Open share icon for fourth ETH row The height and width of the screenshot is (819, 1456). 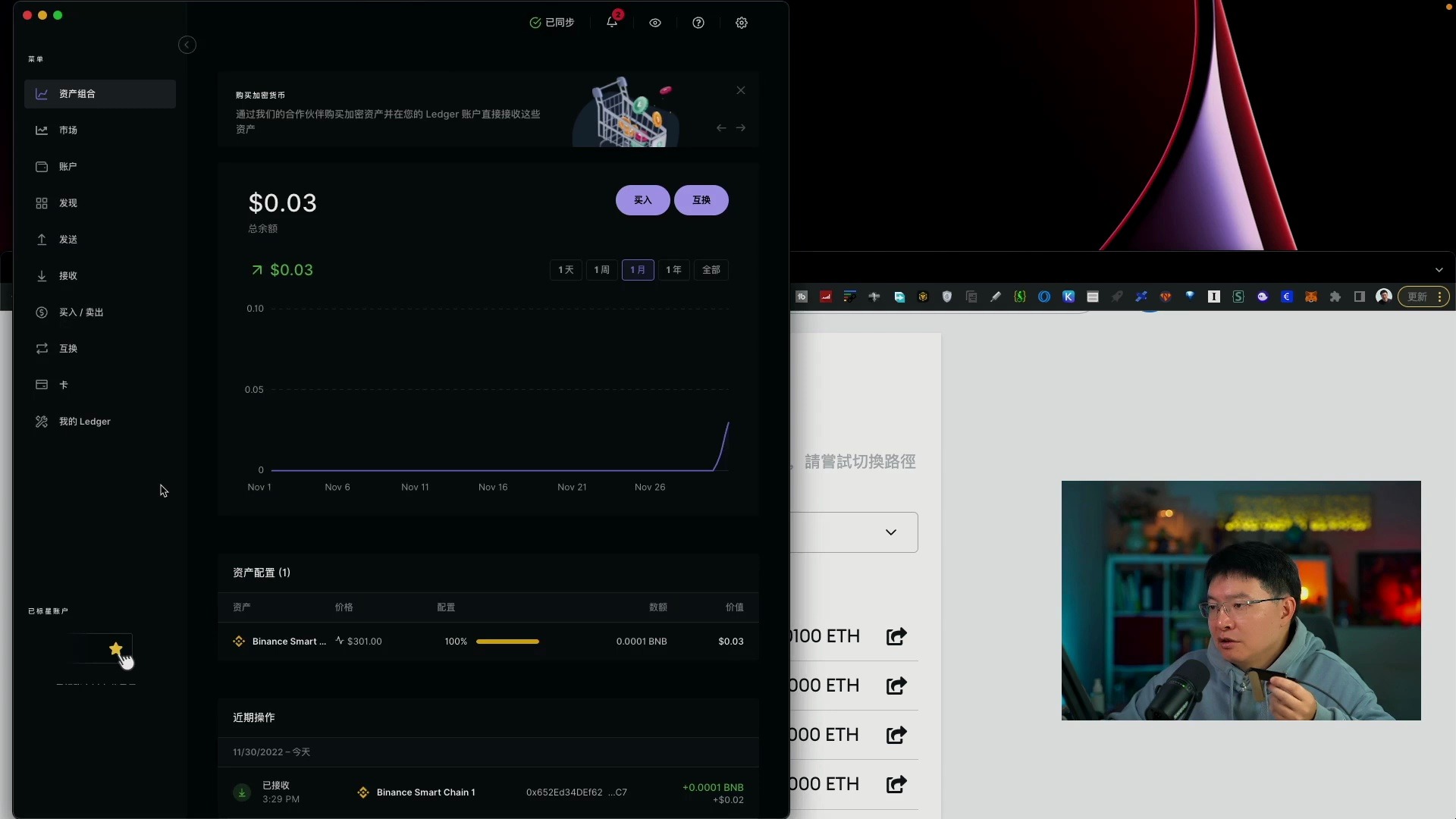point(896,784)
